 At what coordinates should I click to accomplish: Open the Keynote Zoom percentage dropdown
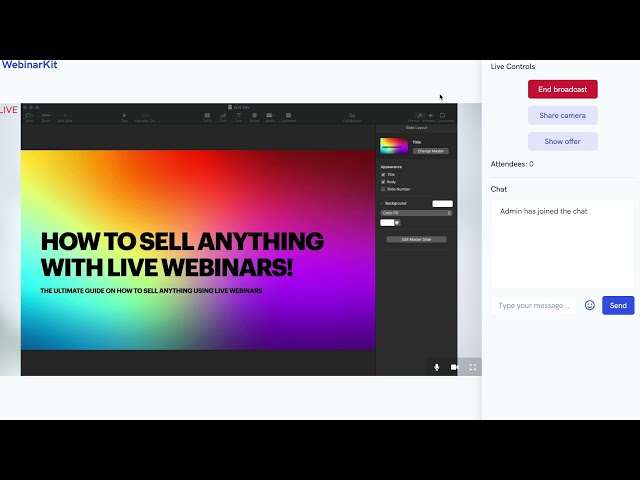[x=46, y=116]
